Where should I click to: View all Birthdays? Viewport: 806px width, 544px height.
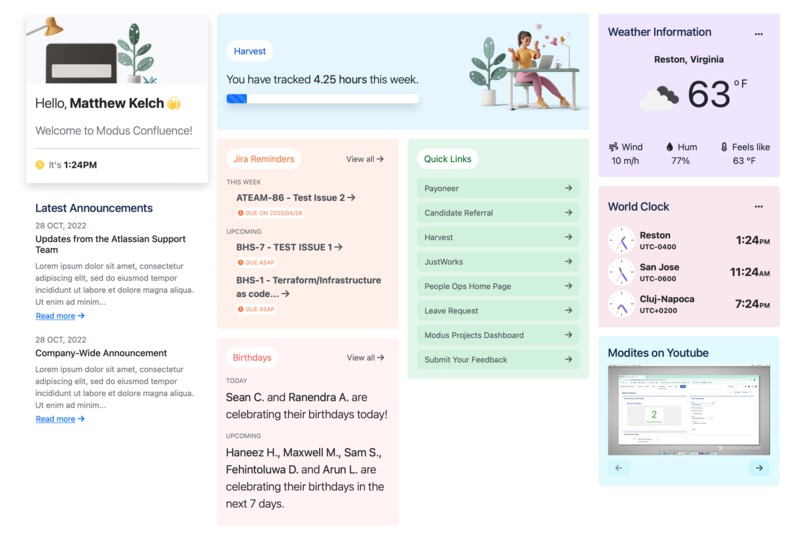365,357
